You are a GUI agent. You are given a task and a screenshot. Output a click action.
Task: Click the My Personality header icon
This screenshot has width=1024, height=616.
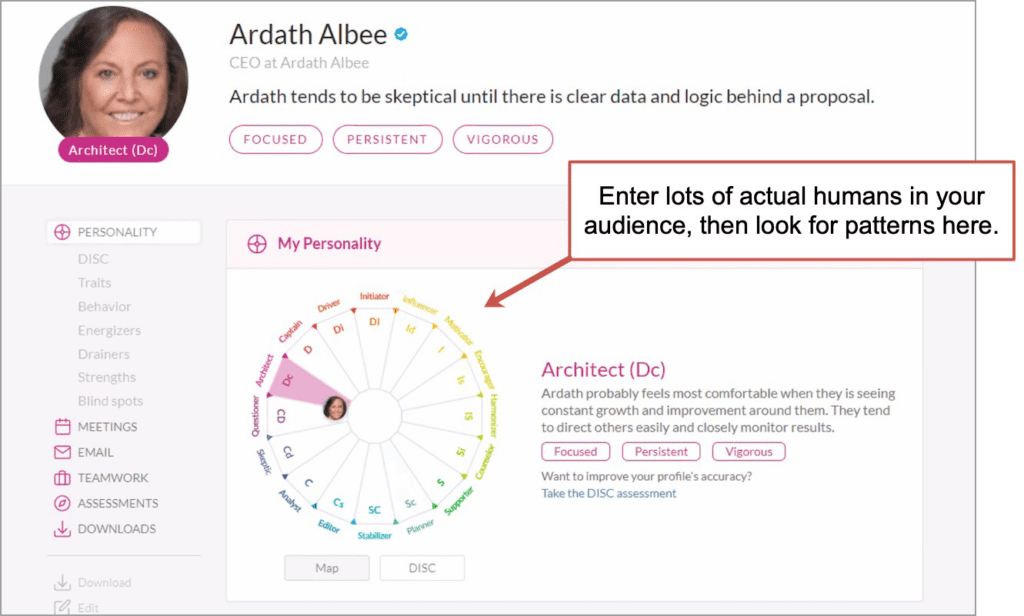coord(257,243)
